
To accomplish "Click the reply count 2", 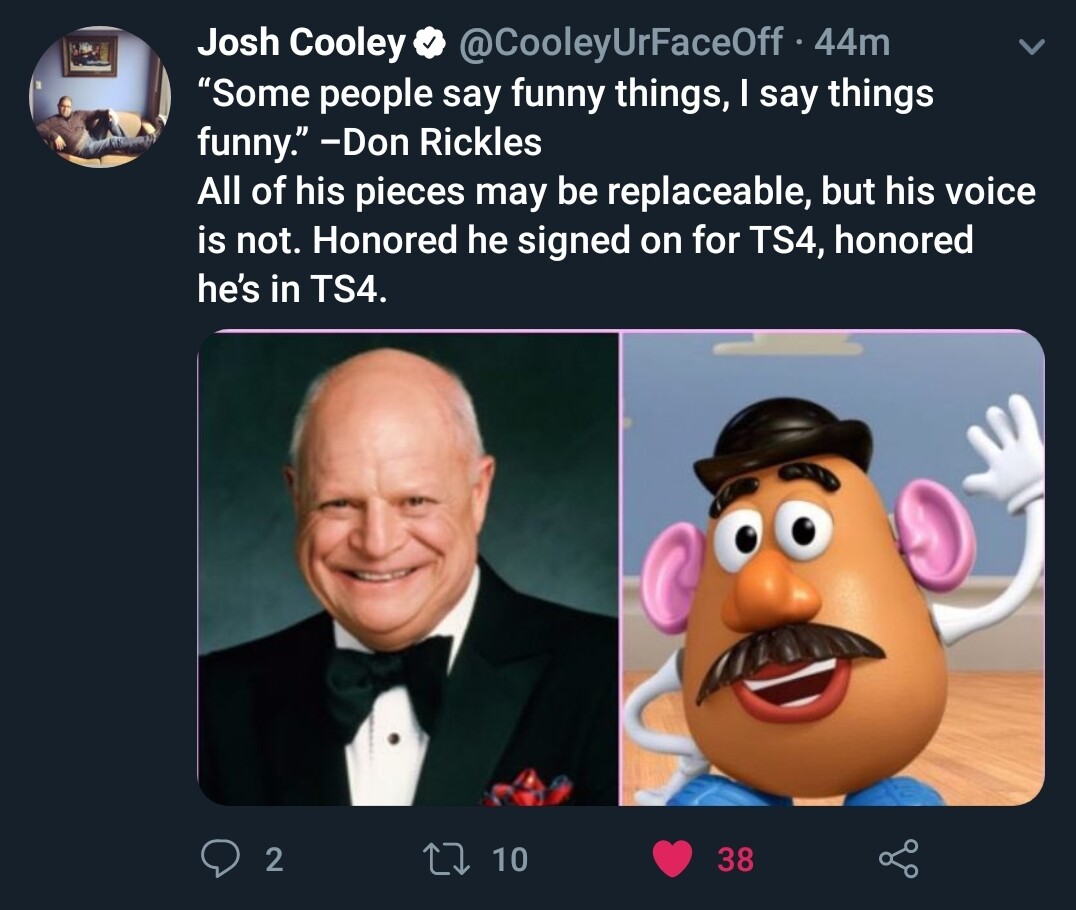I will coord(273,860).
